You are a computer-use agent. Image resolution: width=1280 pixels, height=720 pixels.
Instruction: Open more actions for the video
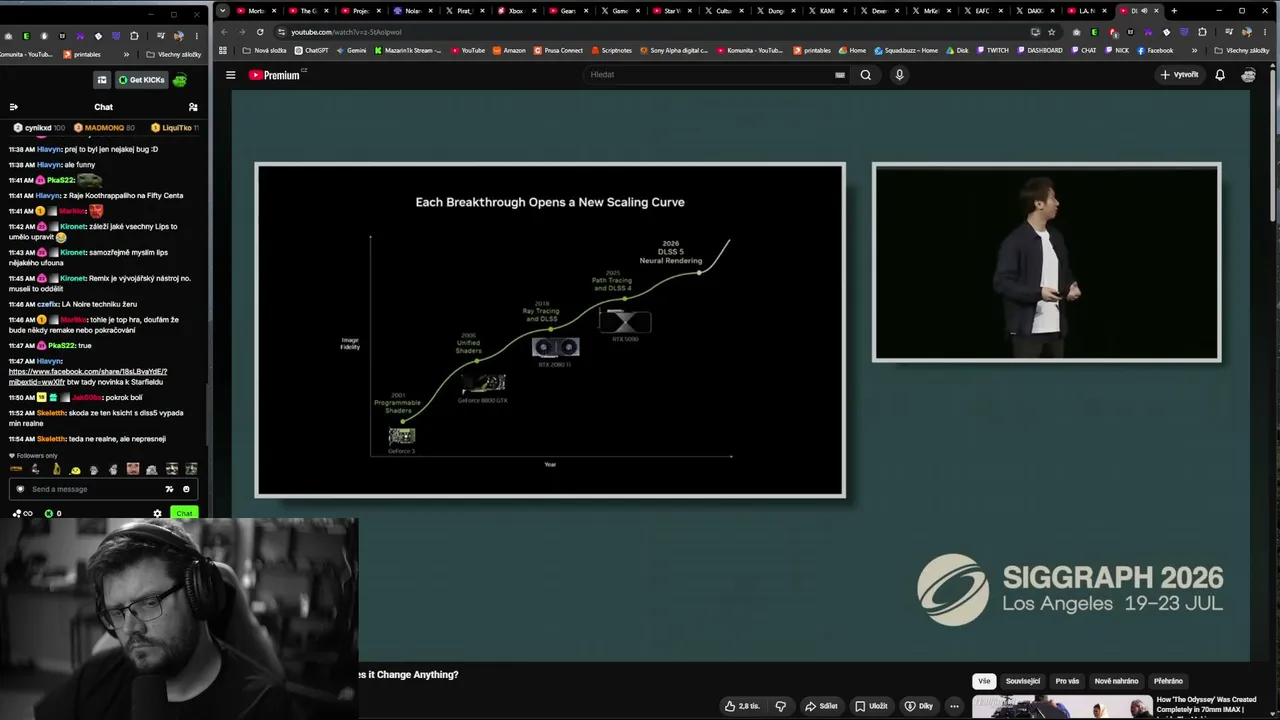coord(954,706)
